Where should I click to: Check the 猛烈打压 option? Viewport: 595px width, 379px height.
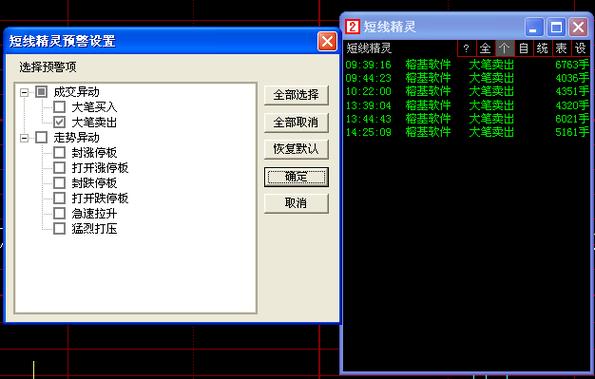59,228
